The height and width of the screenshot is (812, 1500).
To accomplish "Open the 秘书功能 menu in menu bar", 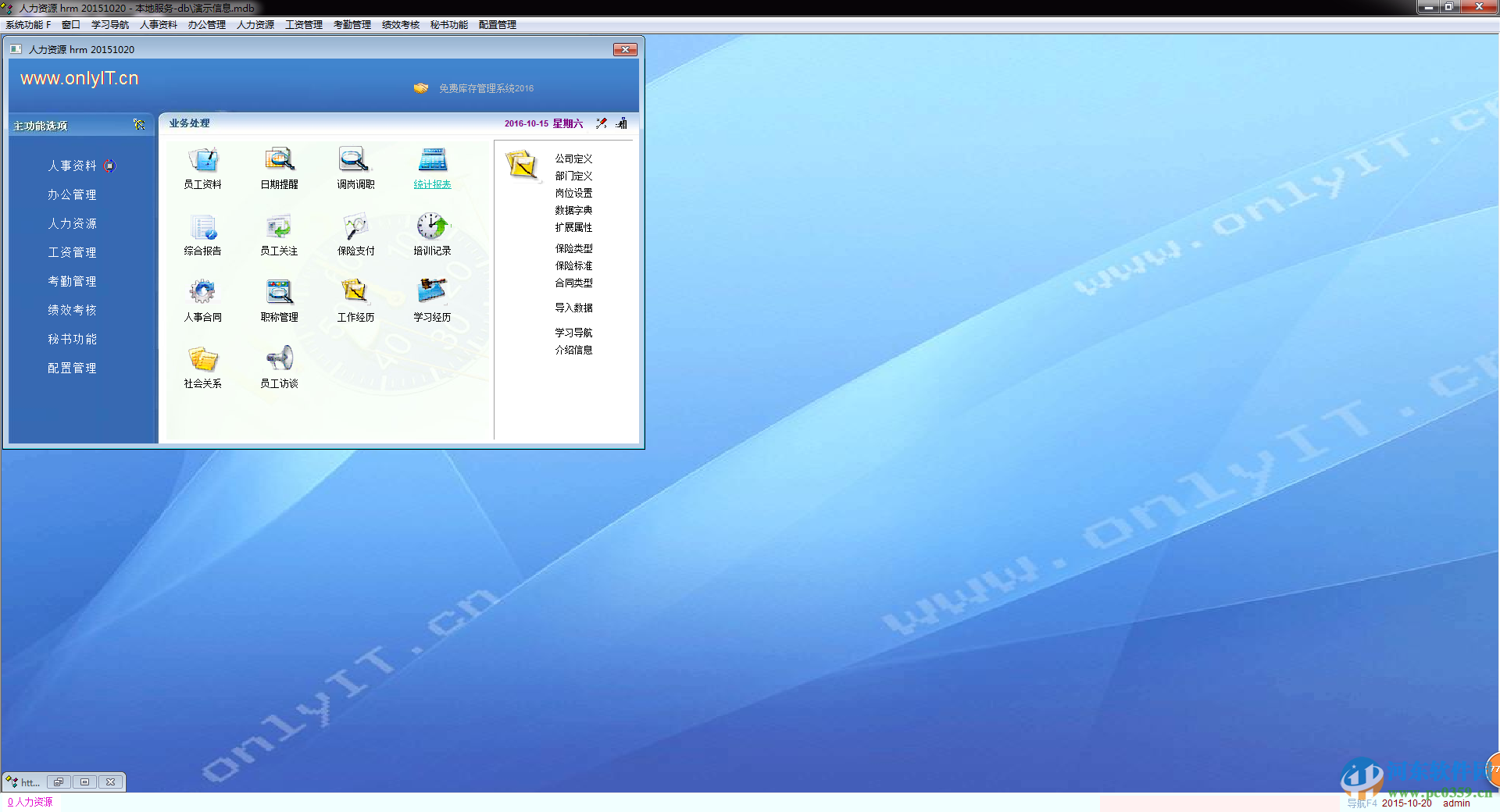I will tap(449, 25).
